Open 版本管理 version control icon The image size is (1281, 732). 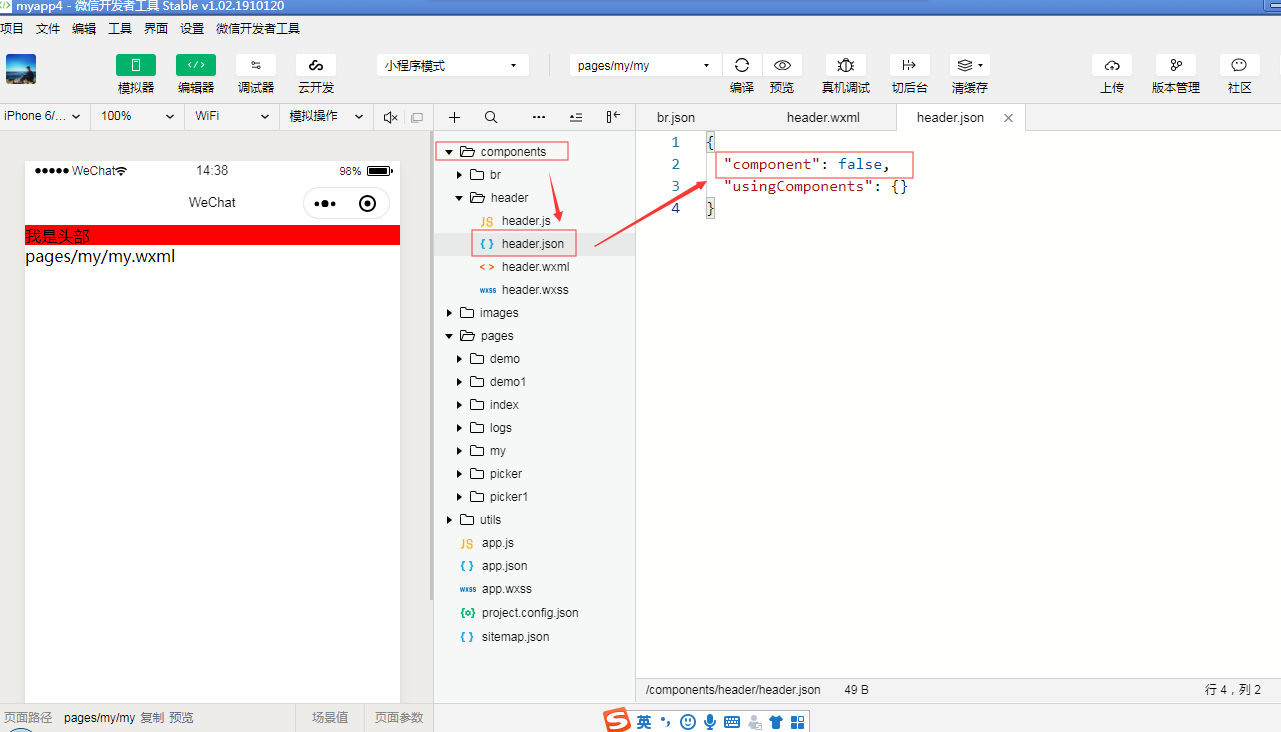(x=1176, y=65)
